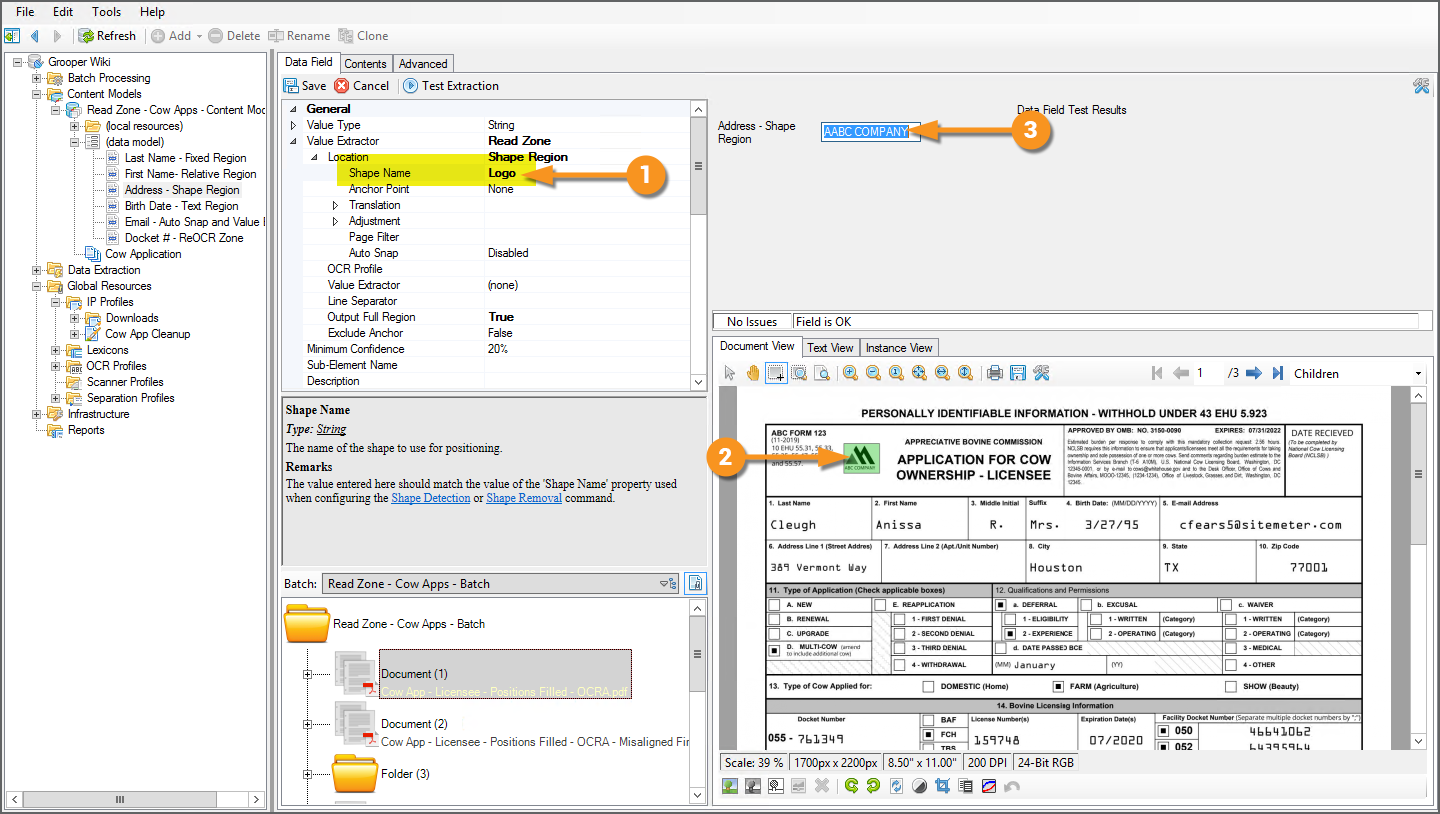This screenshot has height=814, width=1440.
Task: Click the save image disk icon in viewer
Action: coord(1018,373)
